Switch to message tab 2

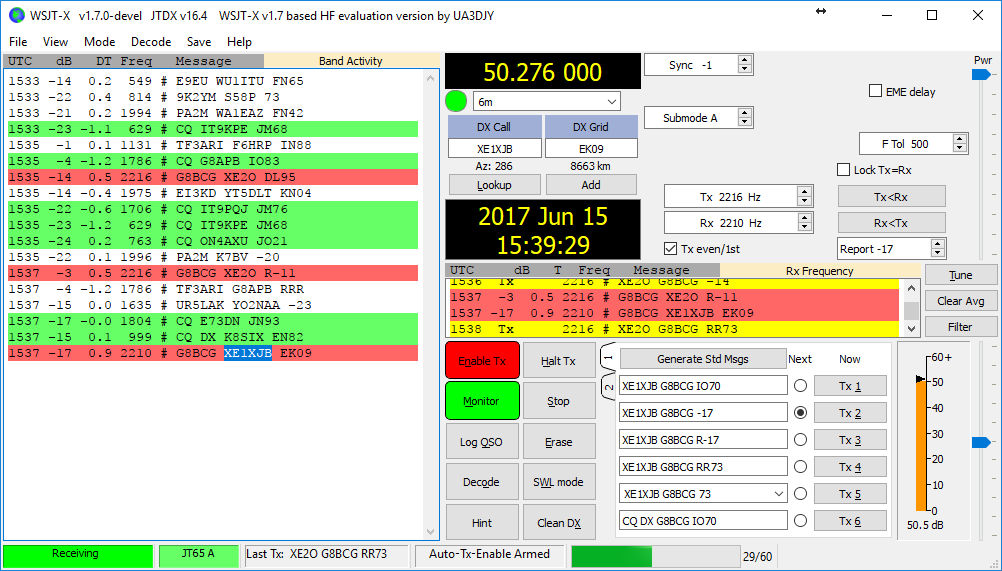[608, 387]
